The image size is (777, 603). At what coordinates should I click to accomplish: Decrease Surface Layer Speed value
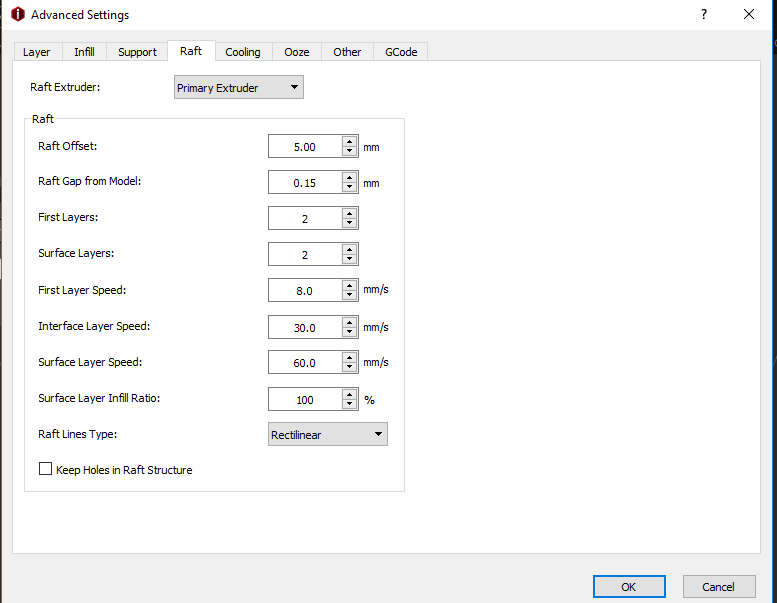pos(350,367)
